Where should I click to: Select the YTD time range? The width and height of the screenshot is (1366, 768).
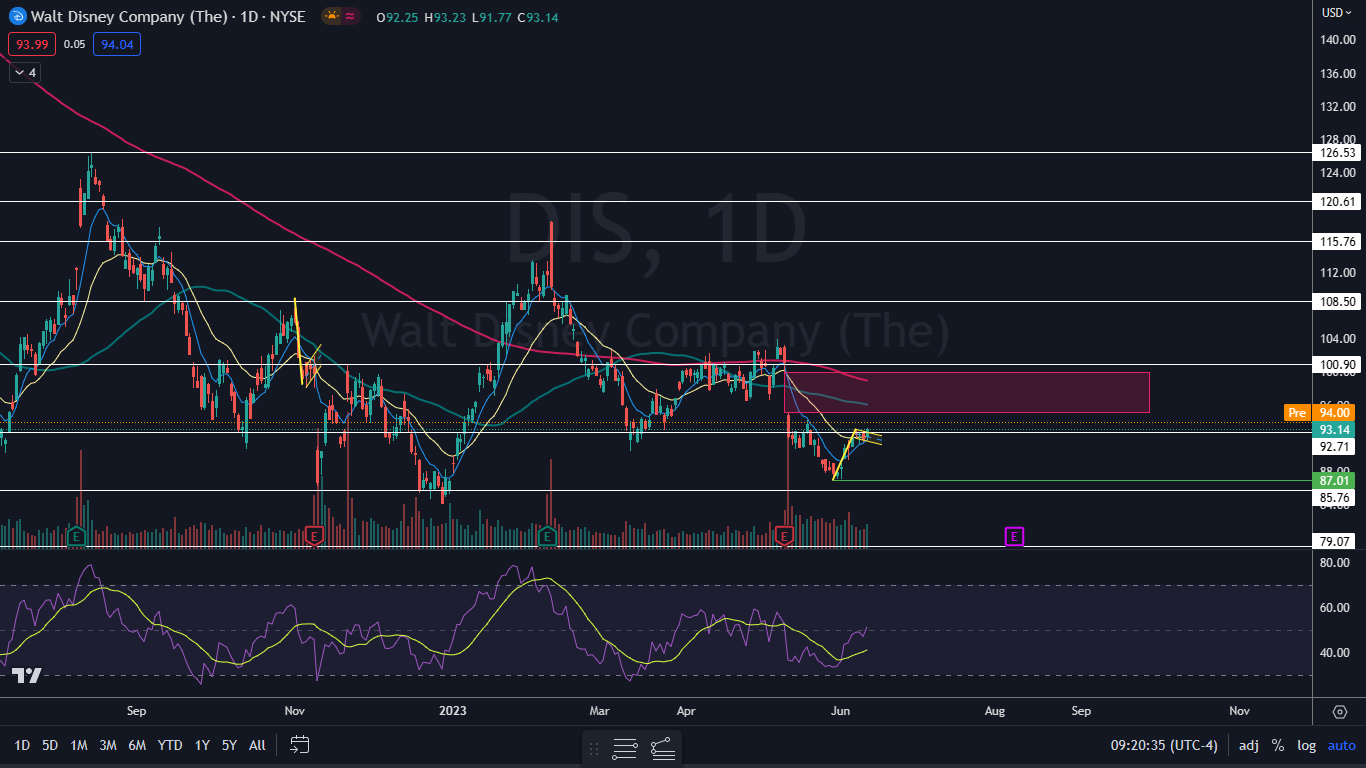(170, 745)
